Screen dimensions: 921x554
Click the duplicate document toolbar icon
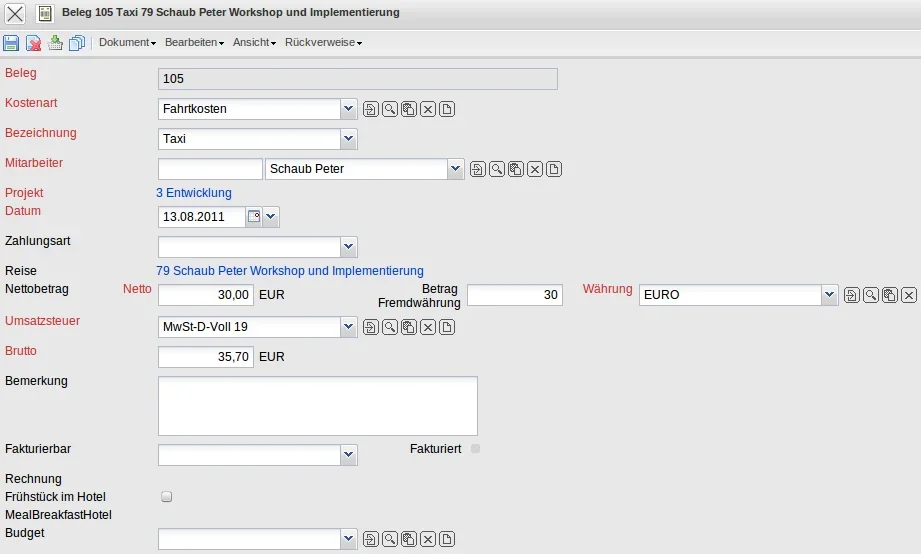click(77, 43)
